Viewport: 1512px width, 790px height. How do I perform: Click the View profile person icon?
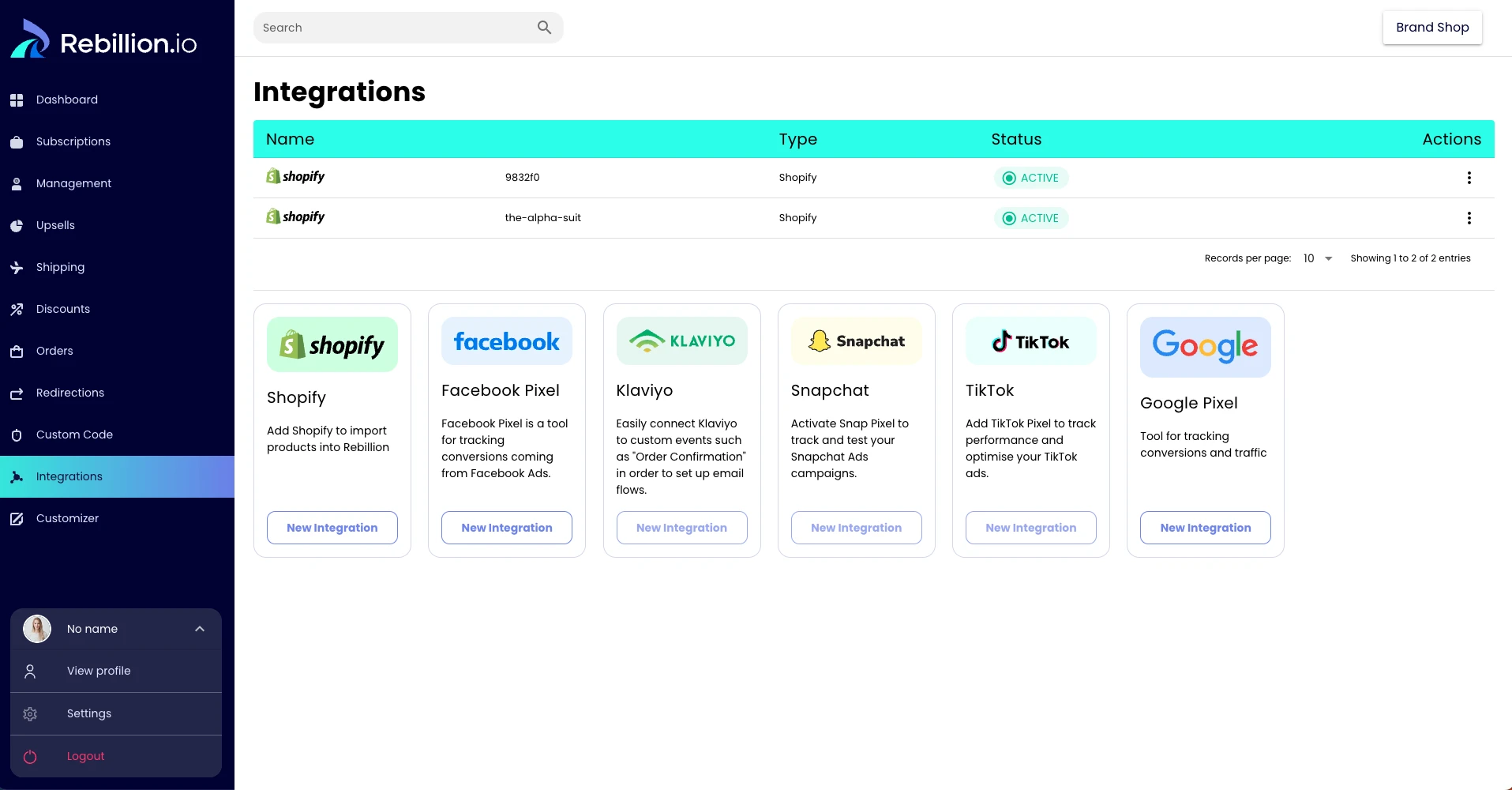30,671
